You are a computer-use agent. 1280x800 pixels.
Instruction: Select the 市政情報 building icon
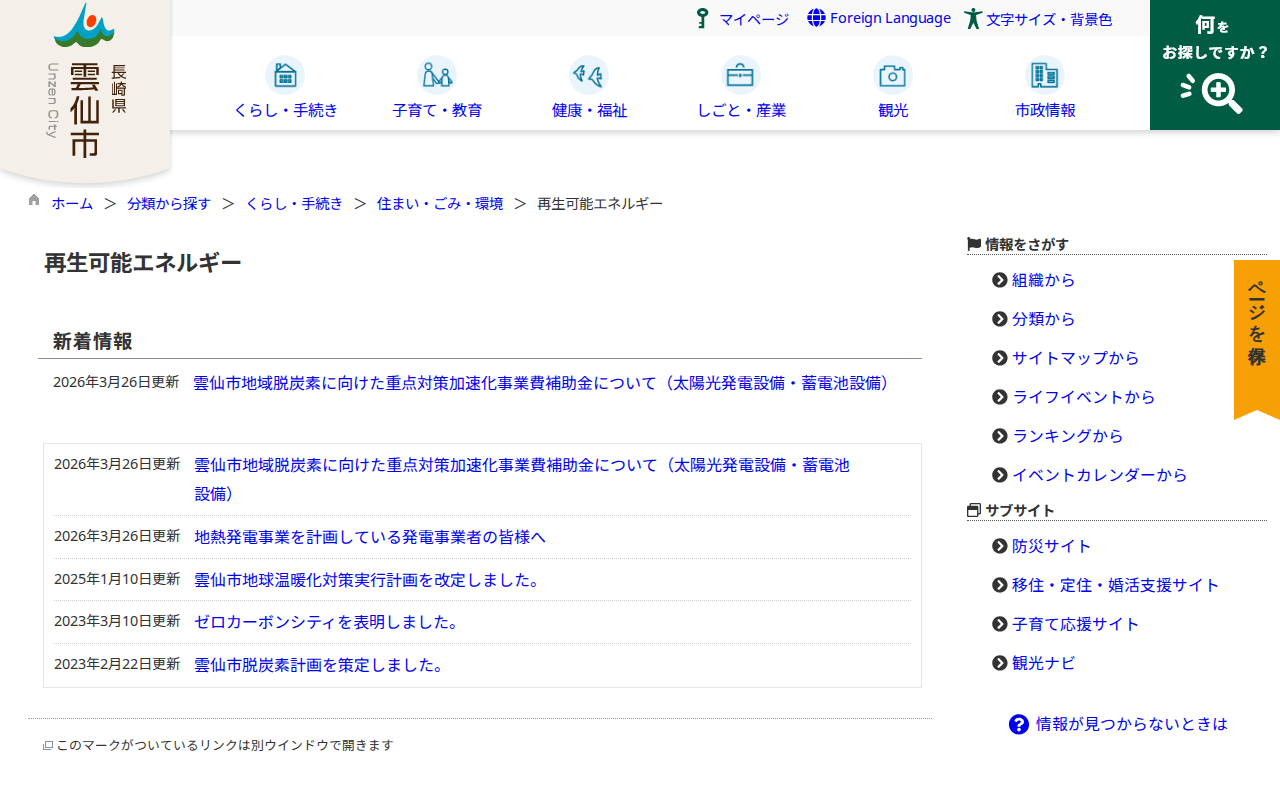tap(1045, 76)
